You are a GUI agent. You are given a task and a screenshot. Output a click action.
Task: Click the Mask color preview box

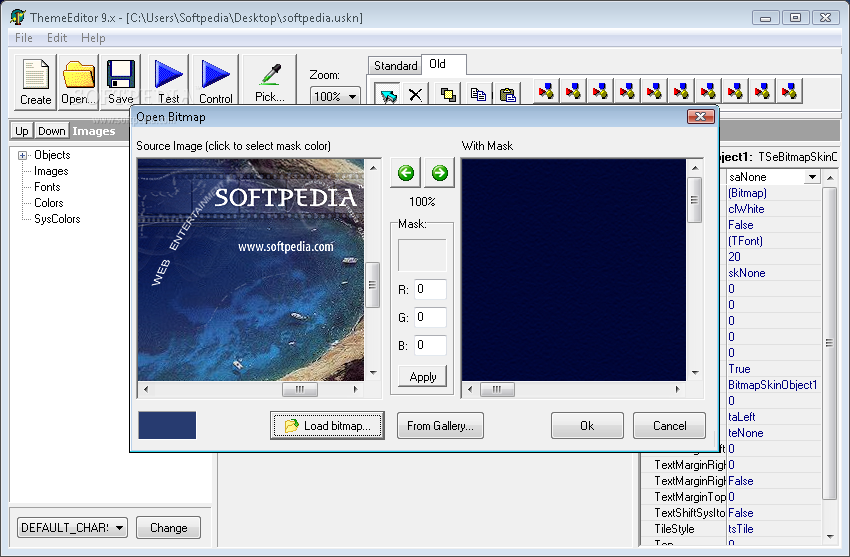tap(422, 255)
